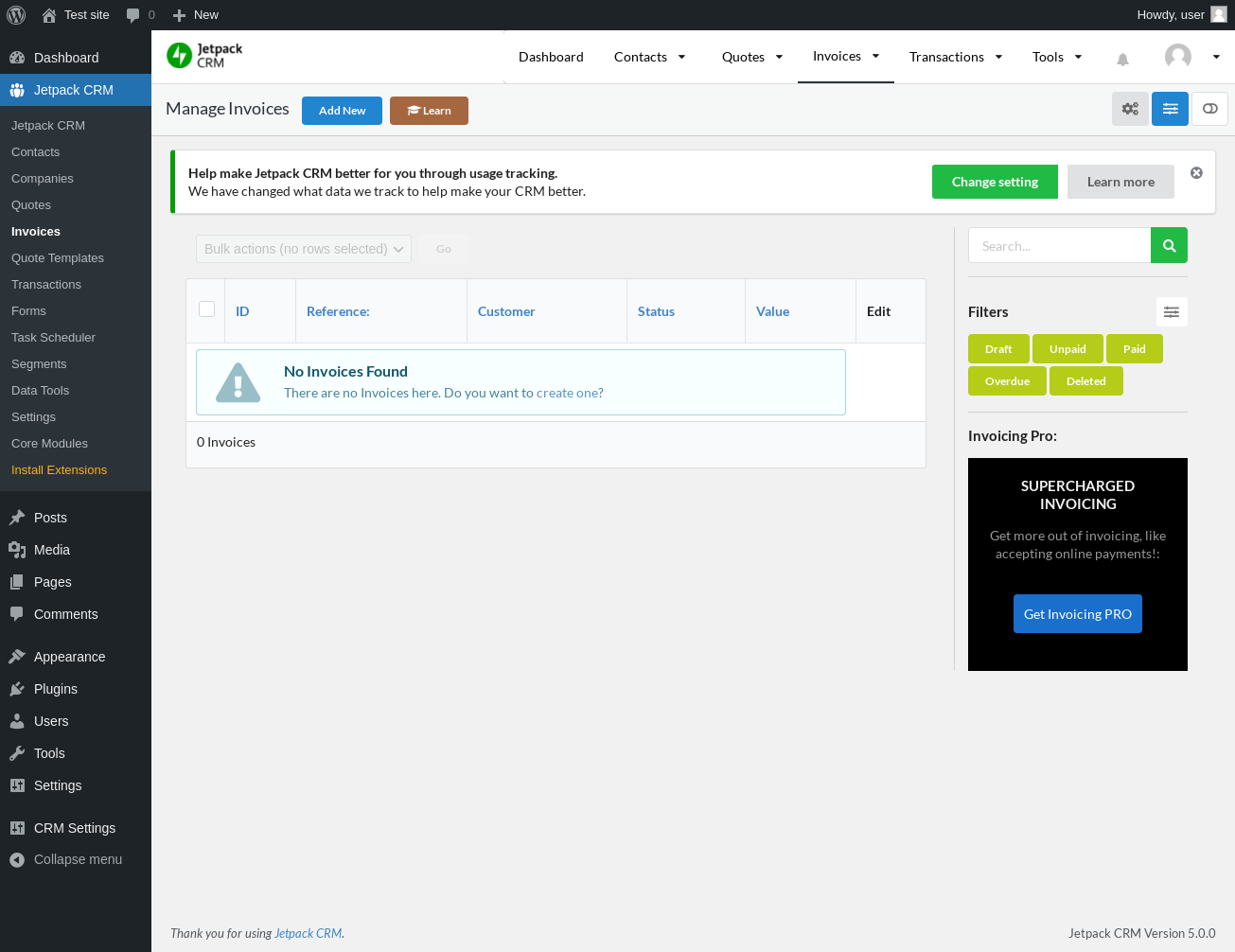
Task: Expand the Quotes menu arrow
Action: [779, 57]
